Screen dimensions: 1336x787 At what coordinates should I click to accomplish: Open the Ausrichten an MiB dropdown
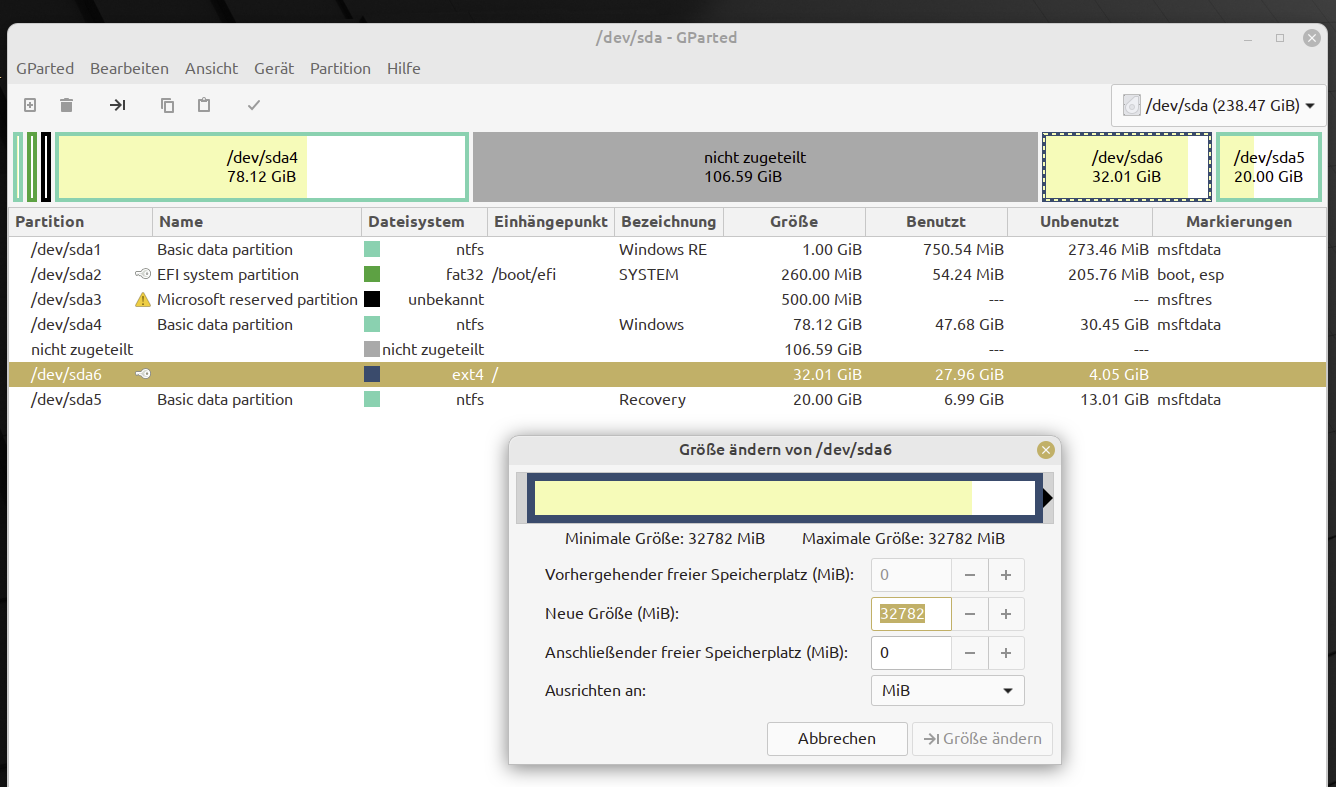point(948,690)
